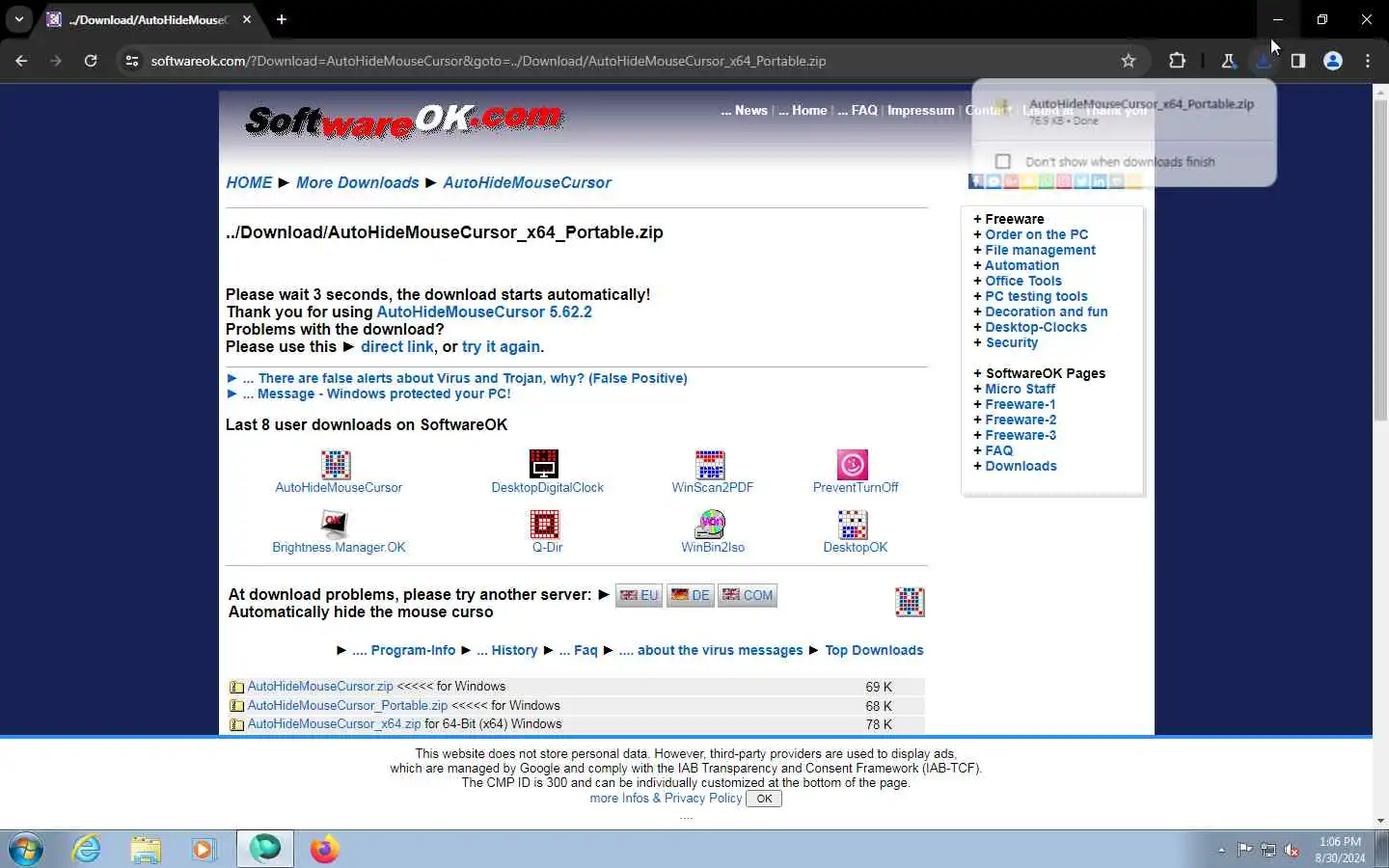Launch Internet Explorer from the taskbar
Screen dimensions: 1389x868
point(87,850)
